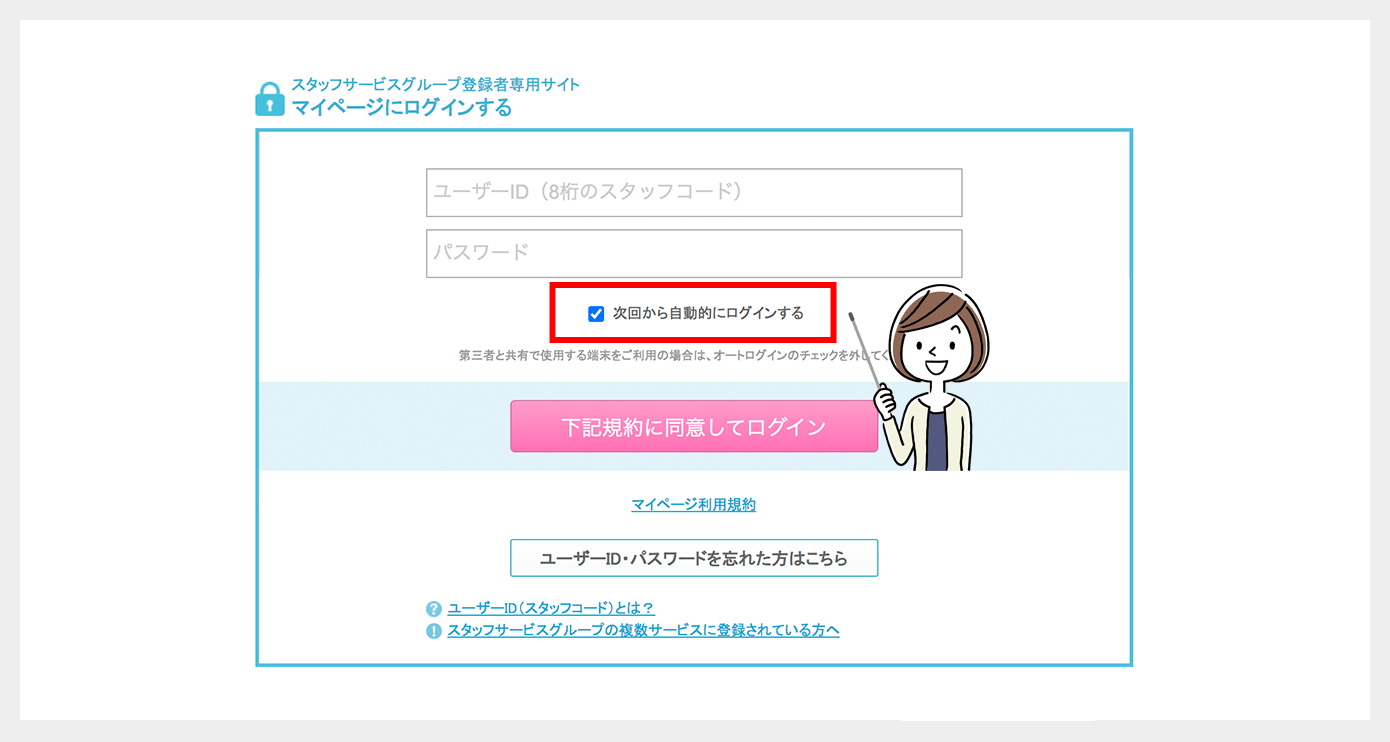Focus the パスワード input field
The height and width of the screenshot is (742, 1390).
click(x=694, y=253)
